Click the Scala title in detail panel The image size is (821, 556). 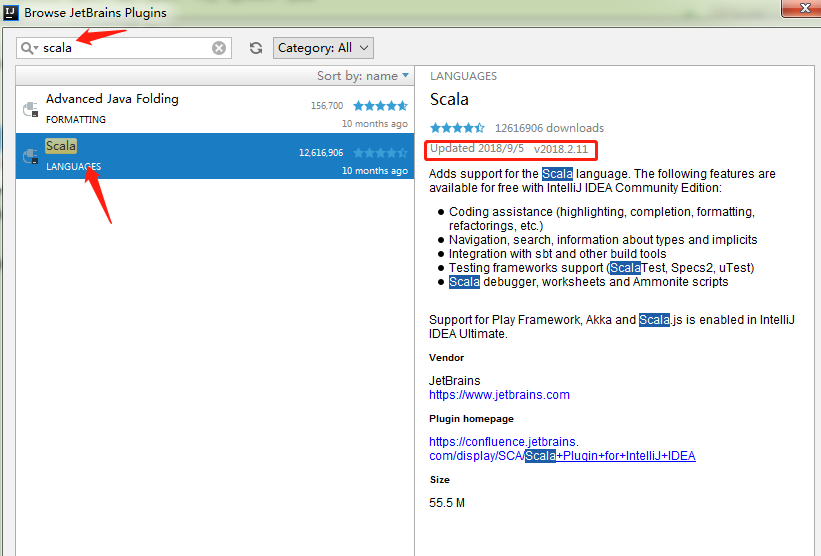coord(449,99)
